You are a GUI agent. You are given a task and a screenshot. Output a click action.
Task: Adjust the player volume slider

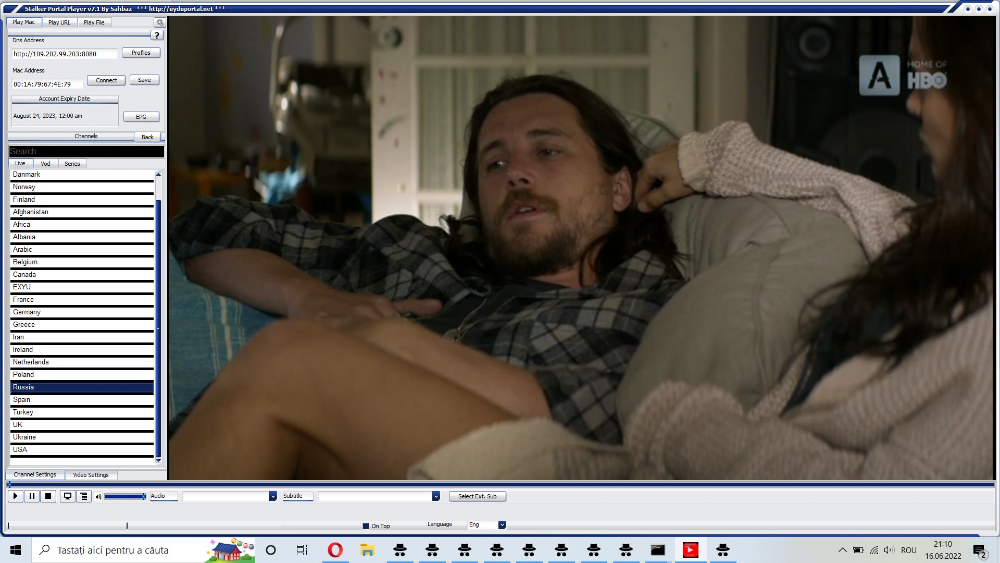click(125, 496)
